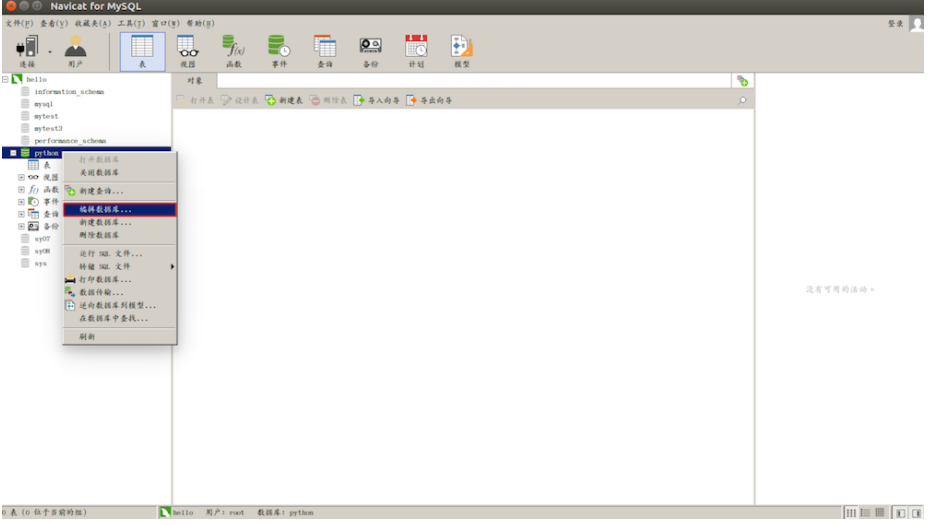This screenshot has width=932, height=525.
Task: Select mysql database in tree
Action: [43, 104]
